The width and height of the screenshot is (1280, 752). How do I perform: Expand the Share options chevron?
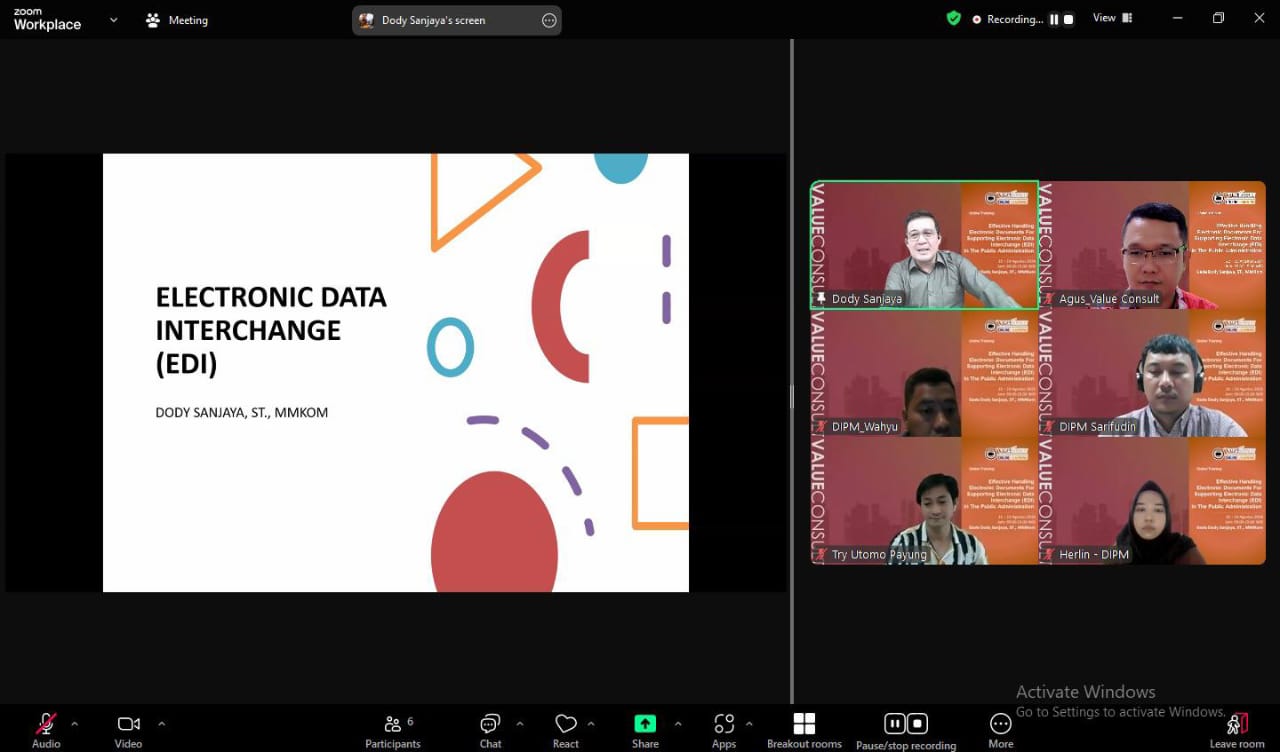(x=678, y=723)
